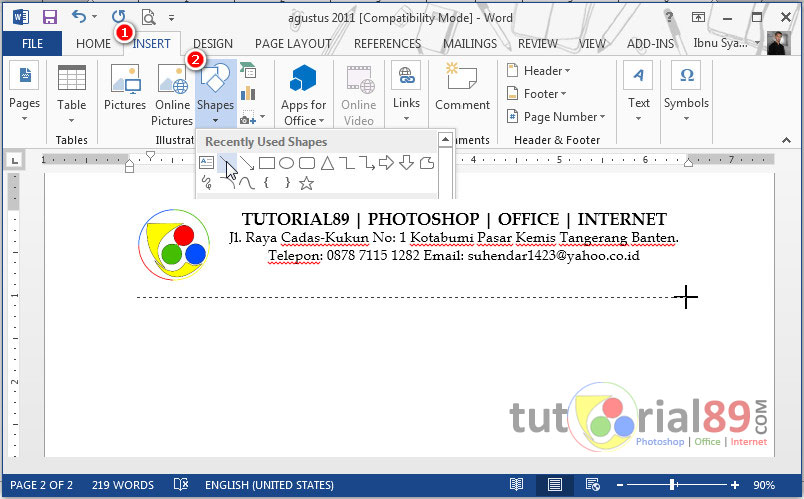
Task: Open Print Preview from quick access toolbar
Action: [148, 17]
